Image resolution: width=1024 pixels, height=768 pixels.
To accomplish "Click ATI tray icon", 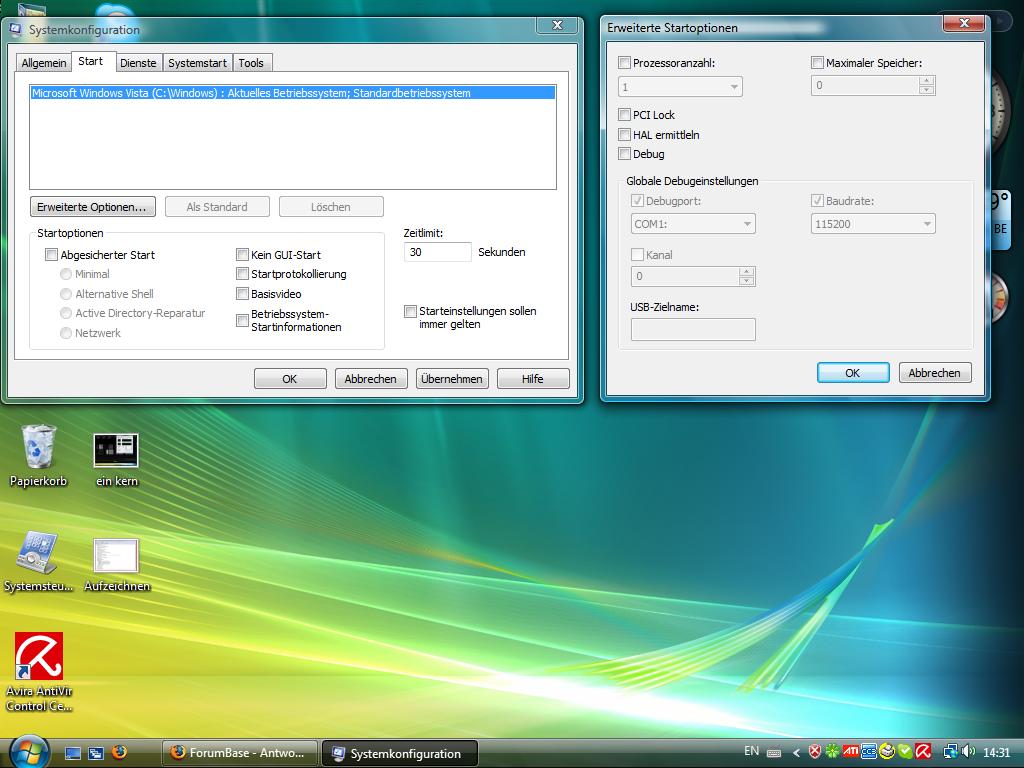I will pos(850,752).
